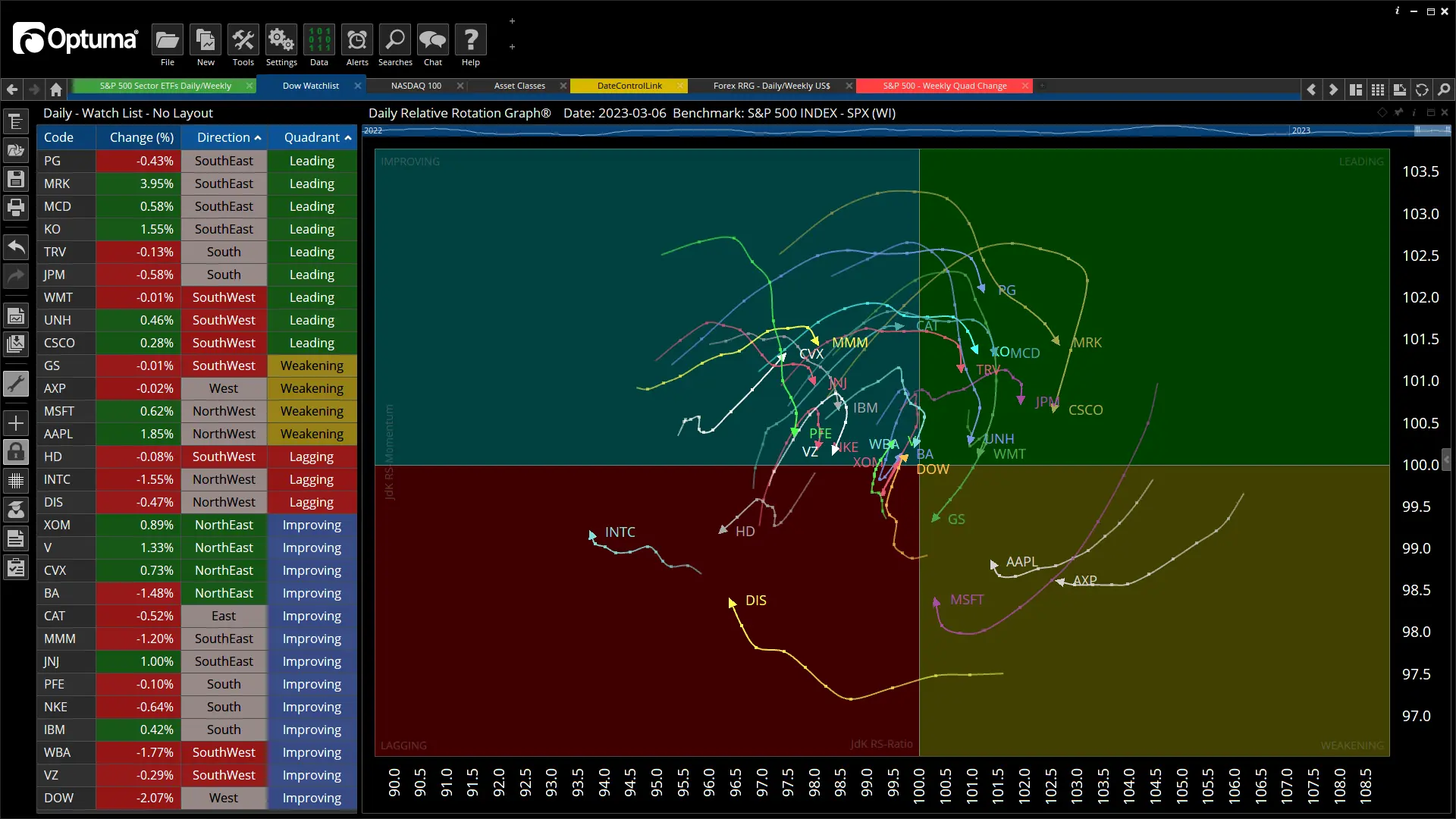Go back with the left arrow icon
Screen dimensions: 1456x819
click(12, 89)
